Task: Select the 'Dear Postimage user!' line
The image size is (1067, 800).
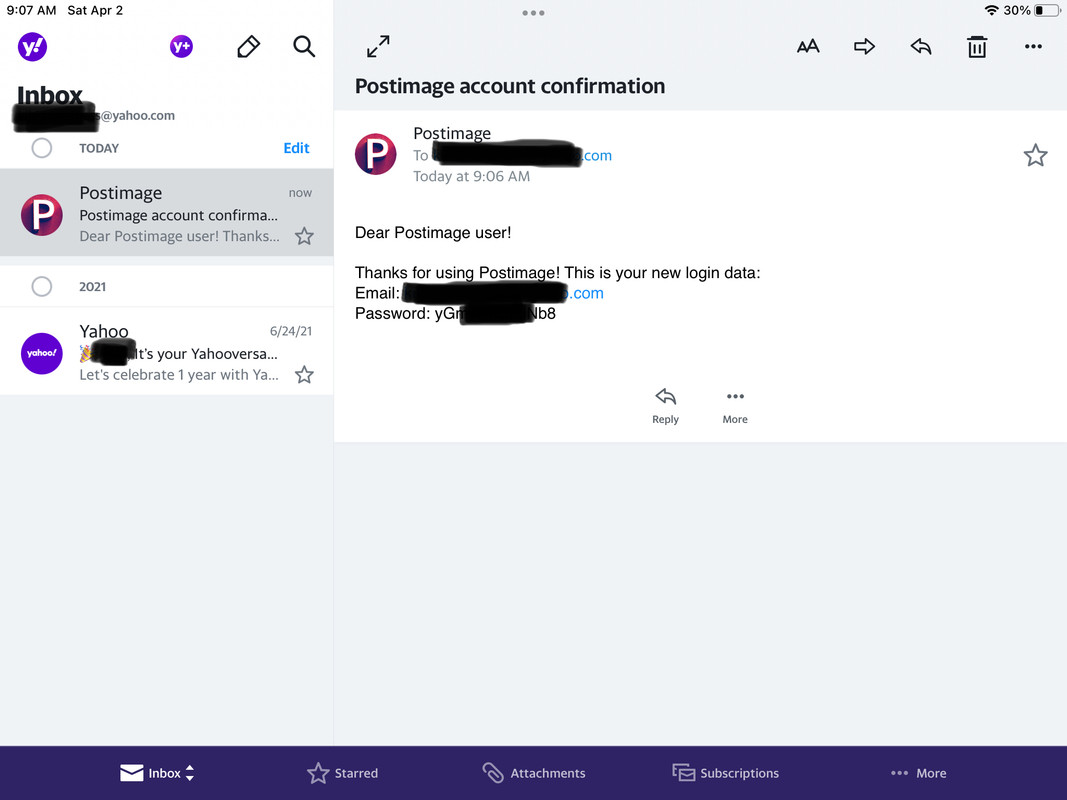Action: 433,233
